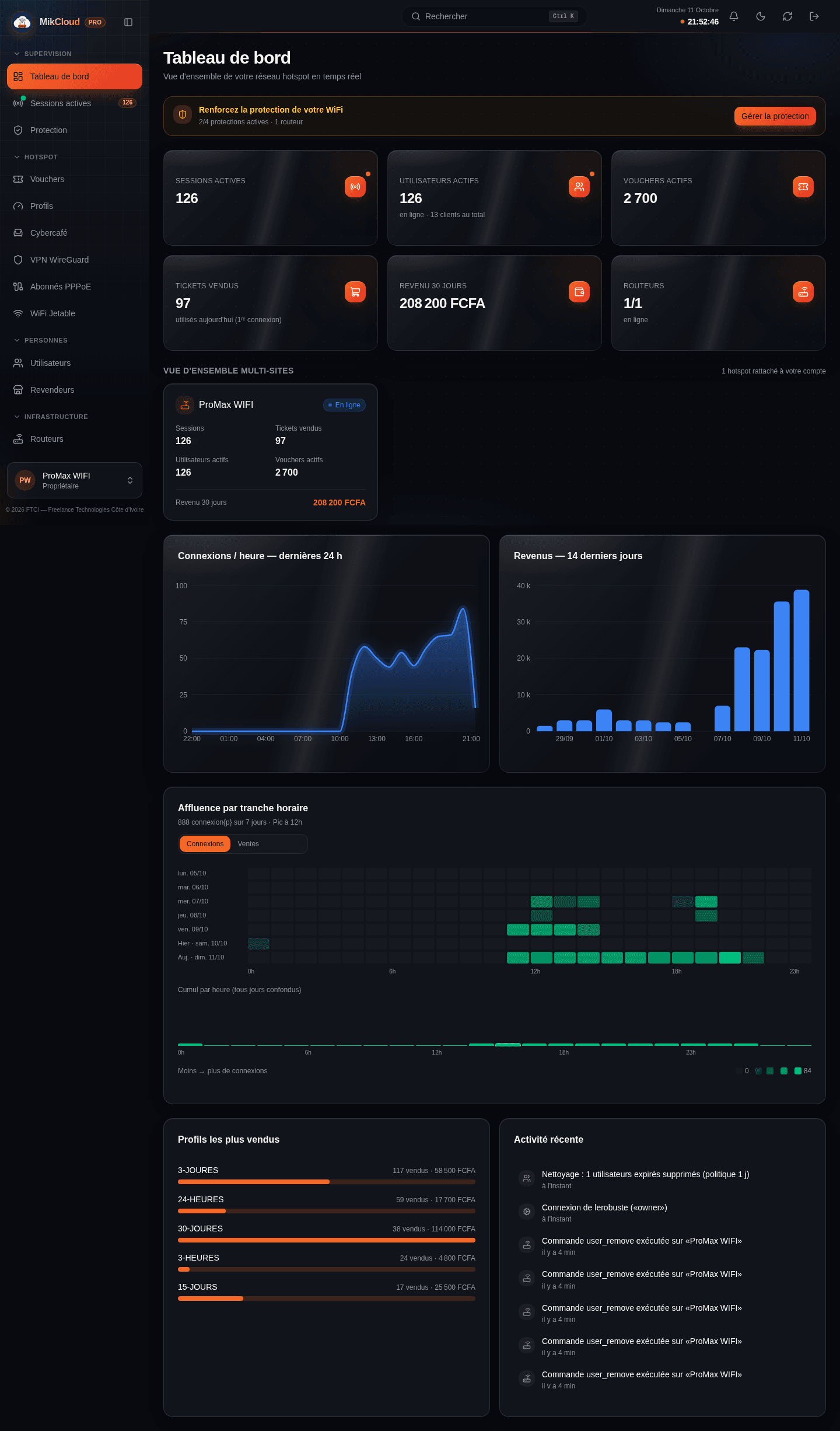Open Sessions actives in sidebar
This screenshot has width=840, height=1431.
[x=75, y=103]
